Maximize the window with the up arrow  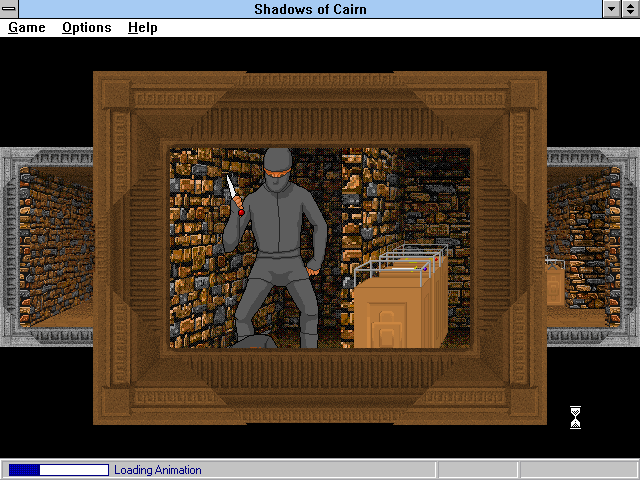coord(630,9)
